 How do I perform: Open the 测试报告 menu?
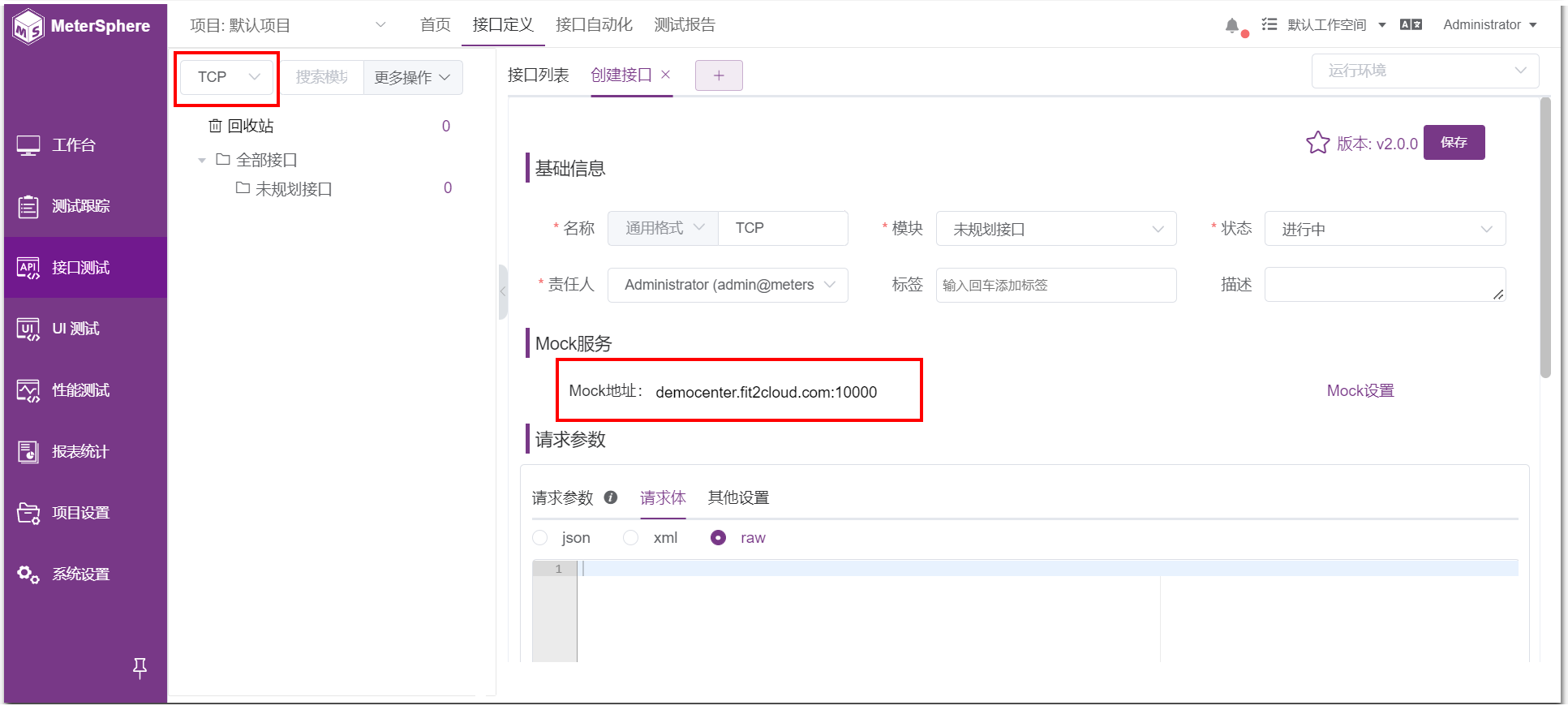(x=685, y=25)
